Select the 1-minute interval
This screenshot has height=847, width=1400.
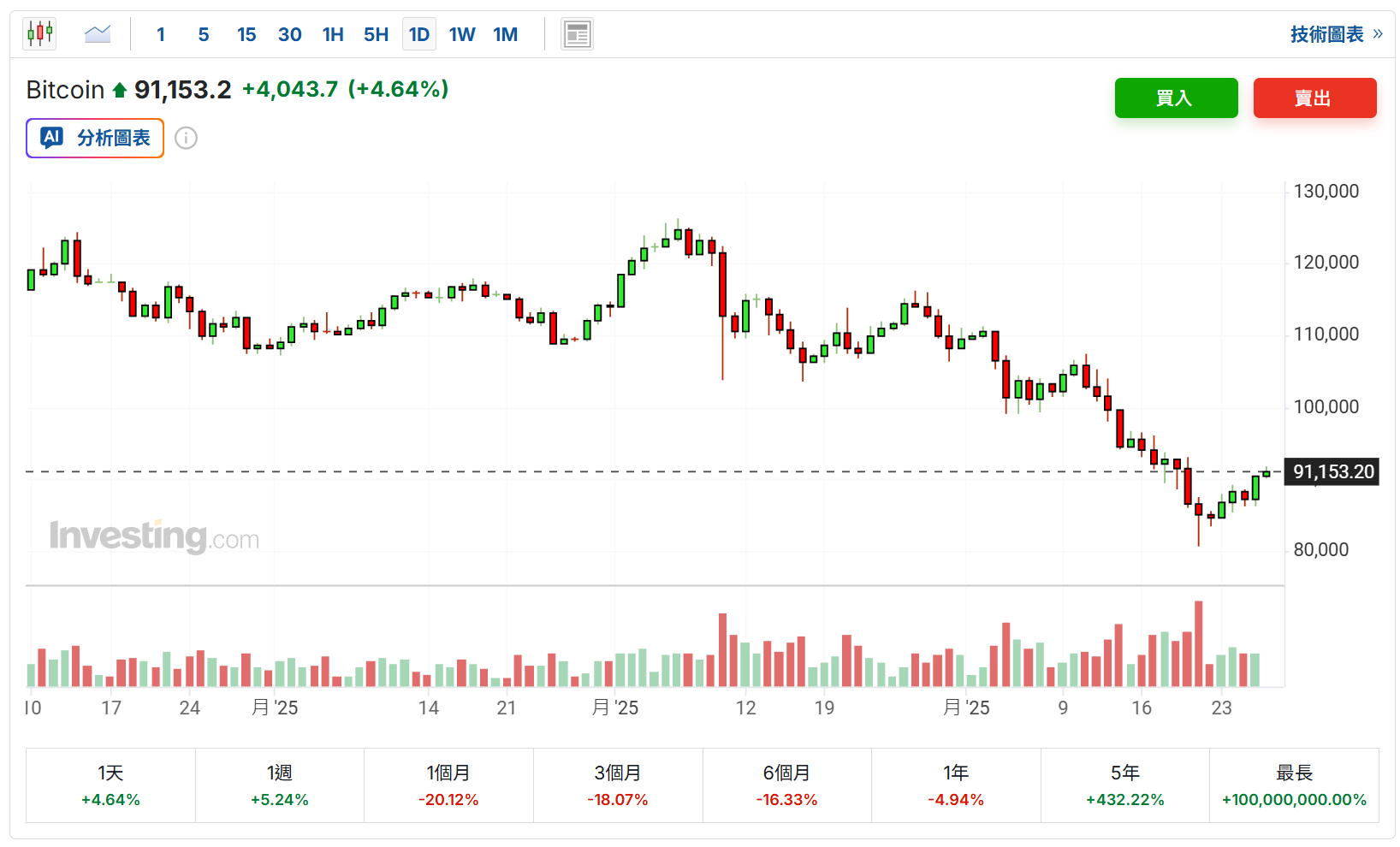161,34
